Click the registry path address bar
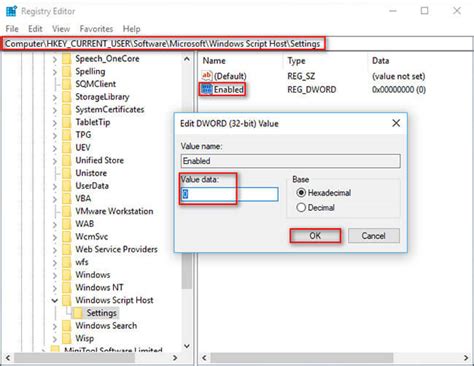 click(238, 44)
